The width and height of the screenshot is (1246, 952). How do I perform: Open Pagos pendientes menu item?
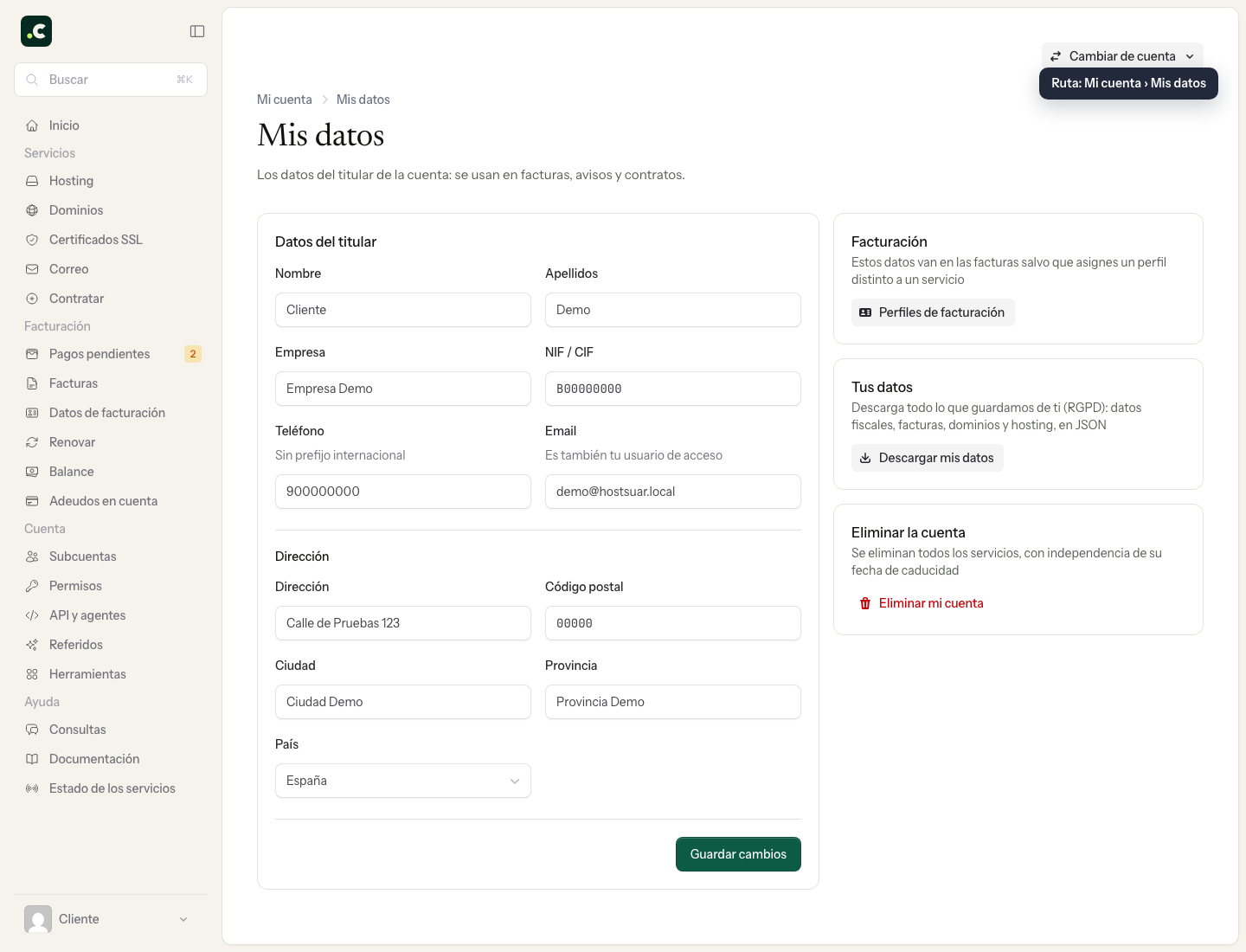(111, 354)
